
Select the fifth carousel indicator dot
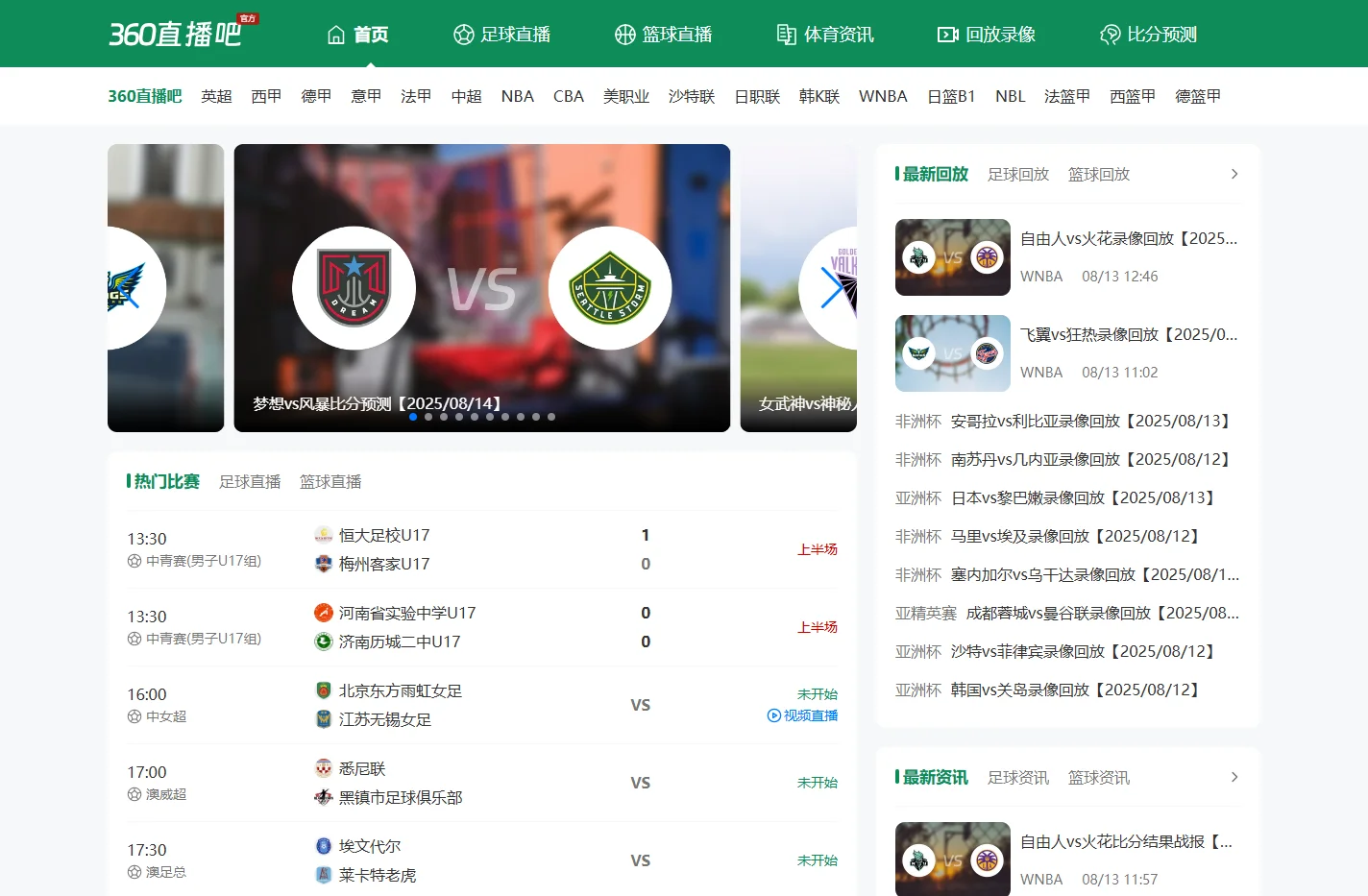(x=475, y=417)
